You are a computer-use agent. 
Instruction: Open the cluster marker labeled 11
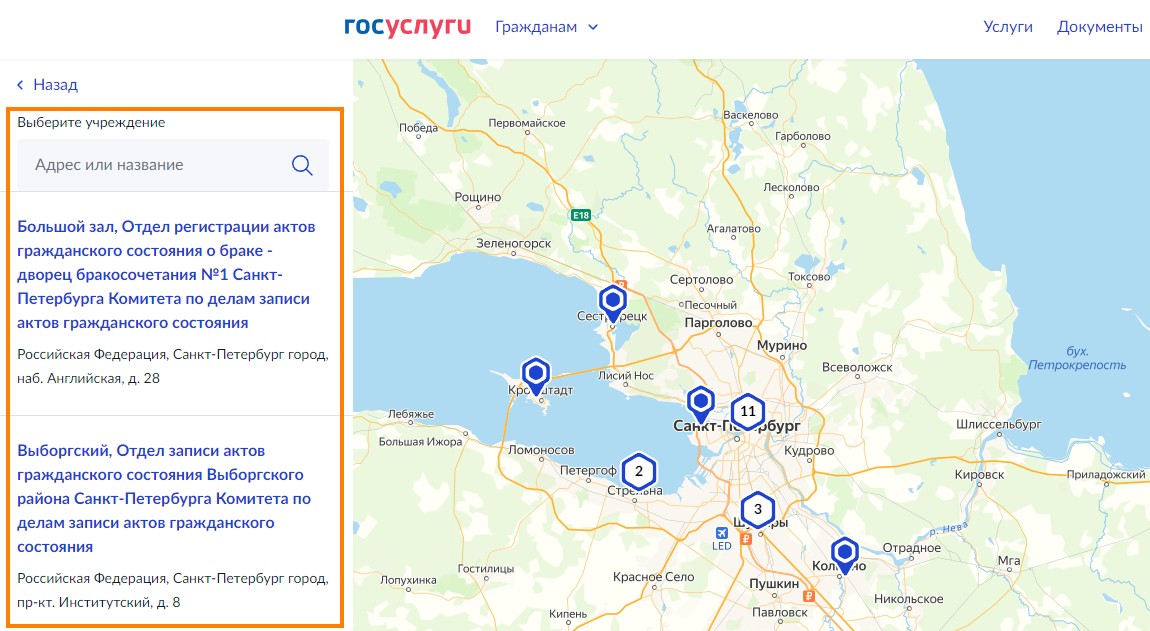coord(747,412)
